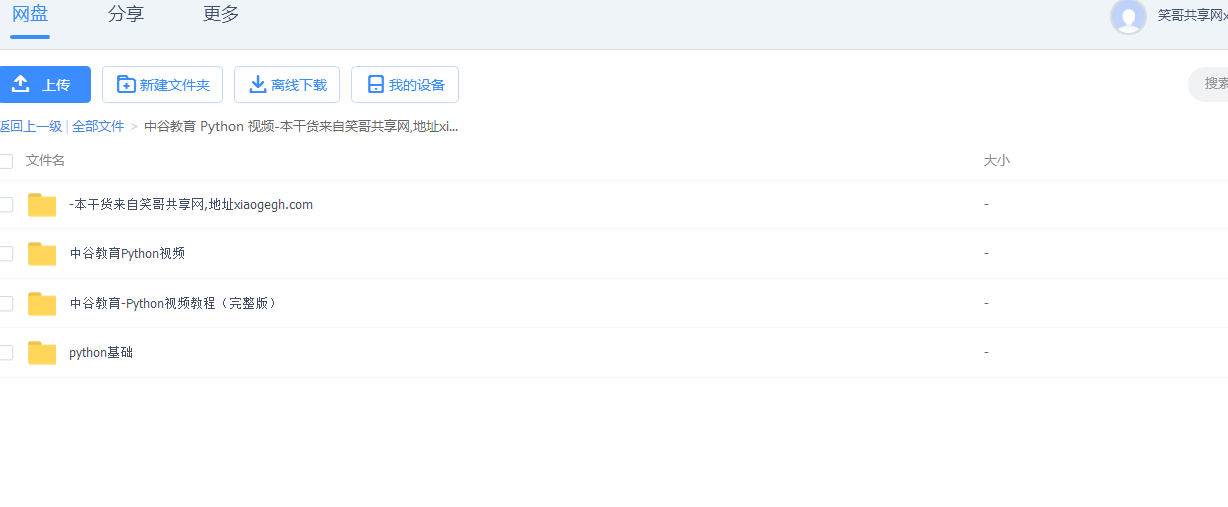Check the box for 中谷教育Python视频 folder
Screen dimensions: 1228x507
(x=6, y=254)
